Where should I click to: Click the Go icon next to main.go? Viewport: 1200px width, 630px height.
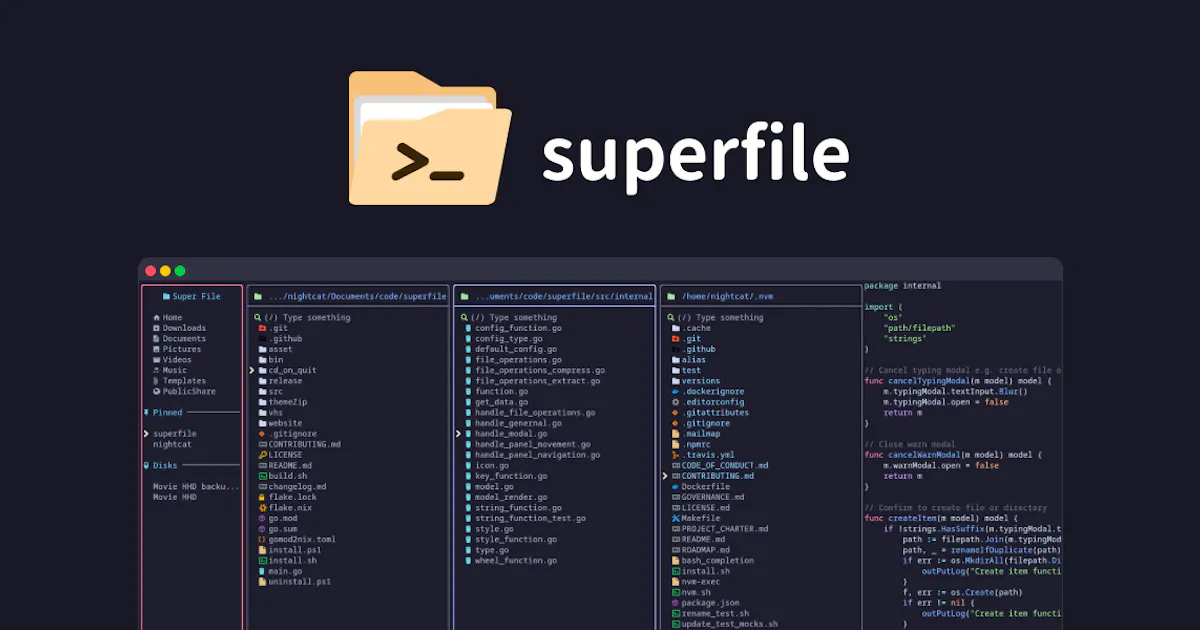[x=262, y=571]
